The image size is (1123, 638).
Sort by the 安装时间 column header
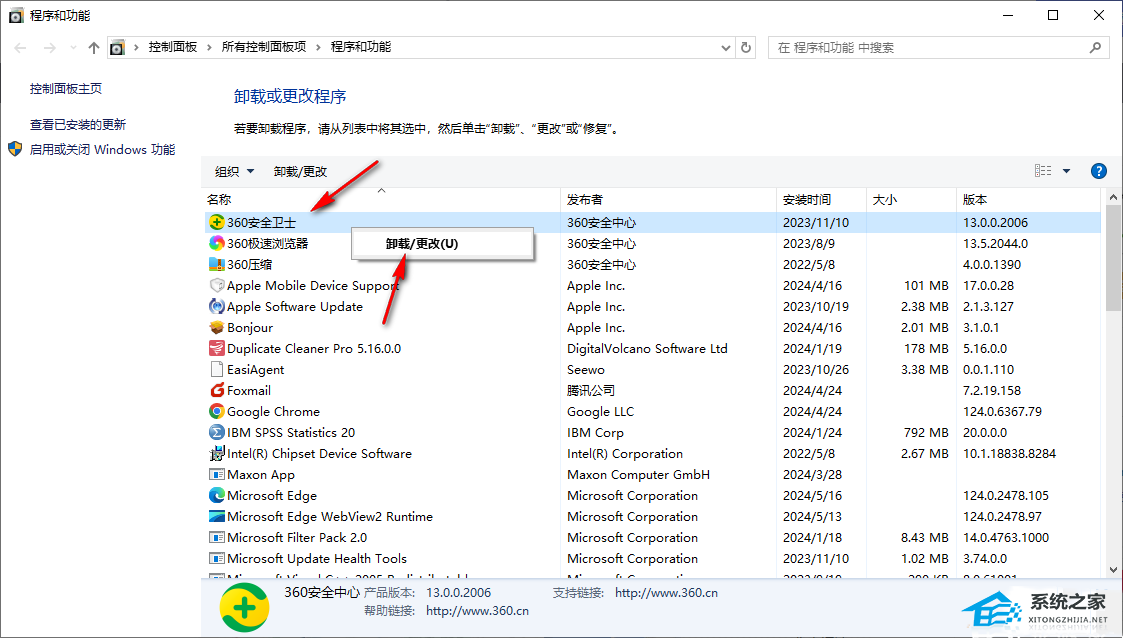821,200
